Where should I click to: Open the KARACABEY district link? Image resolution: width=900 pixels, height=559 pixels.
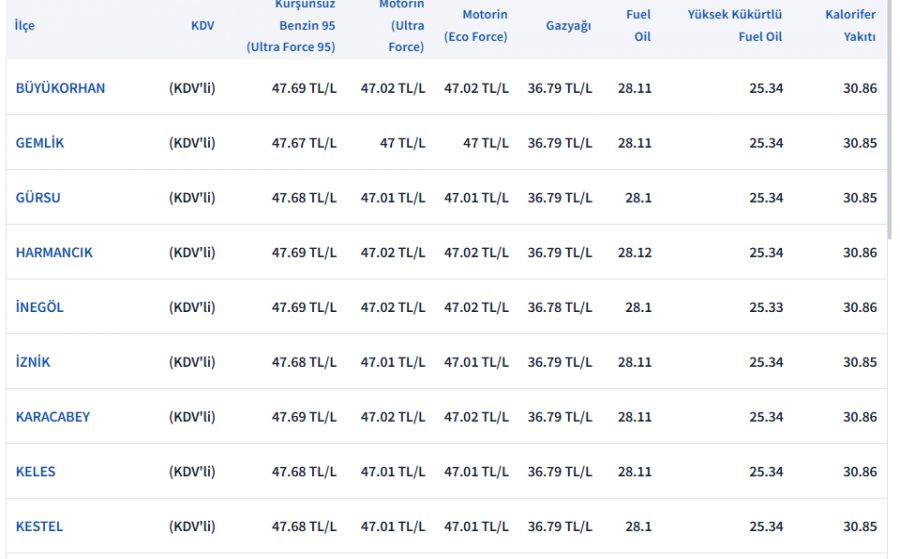point(53,417)
